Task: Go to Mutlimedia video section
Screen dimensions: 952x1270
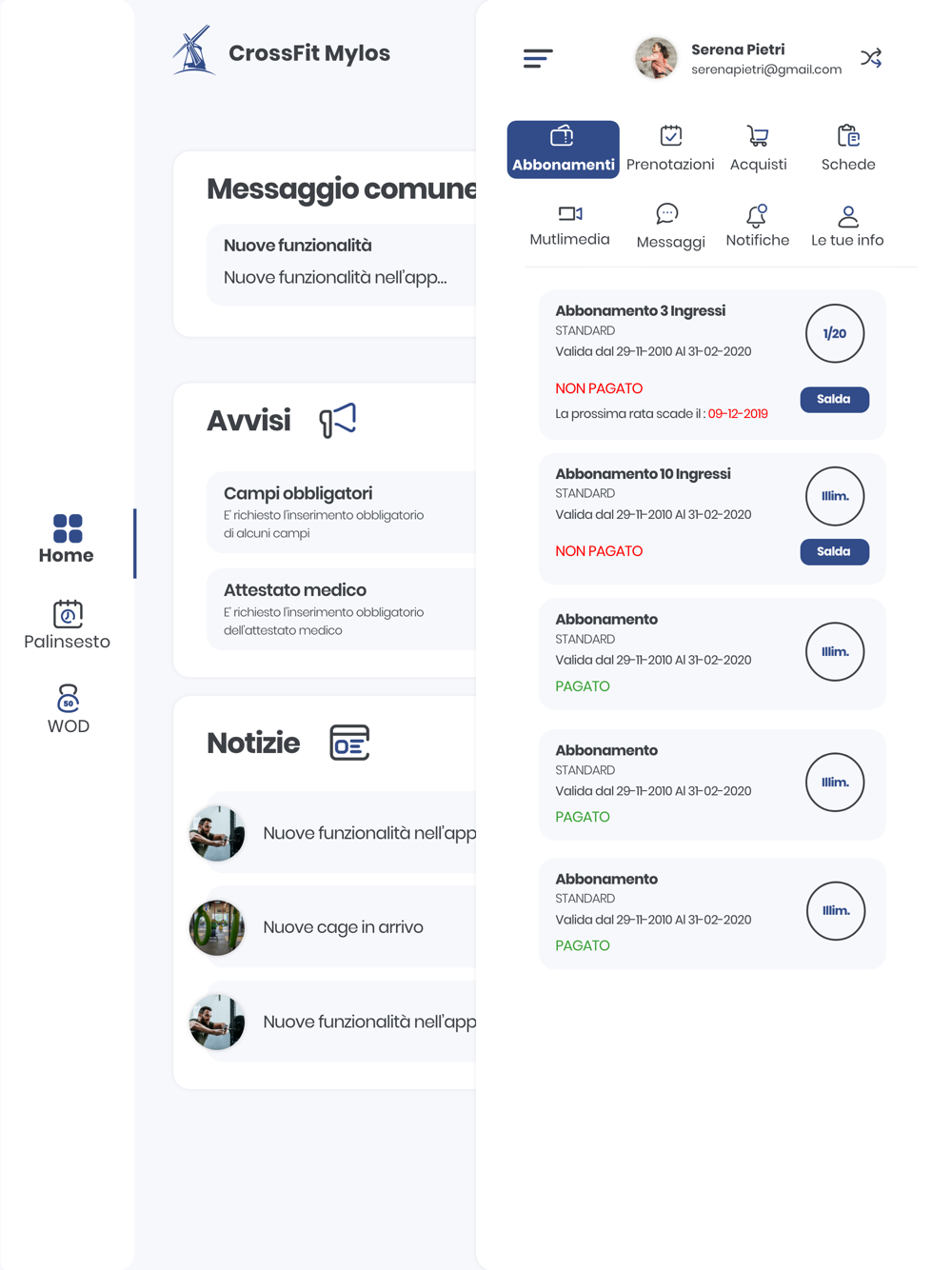Action: coord(569,226)
